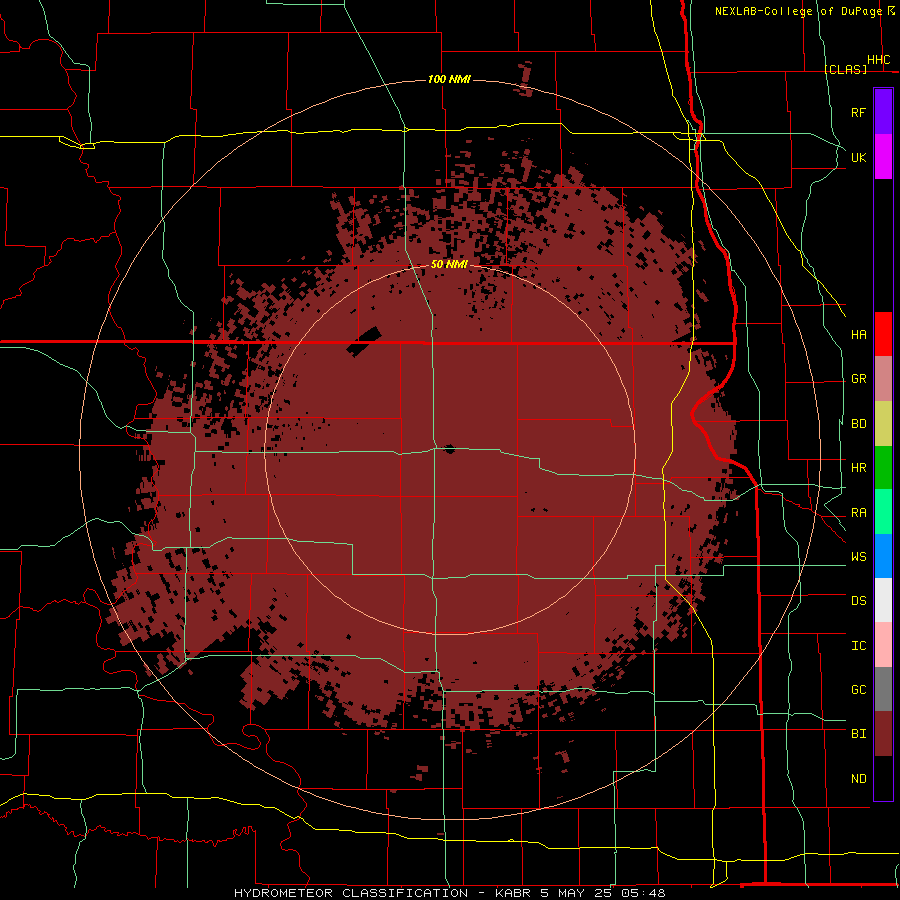Click the green HR legend swatch
Image resolution: width=900 pixels, height=900 pixels.
tap(883, 468)
